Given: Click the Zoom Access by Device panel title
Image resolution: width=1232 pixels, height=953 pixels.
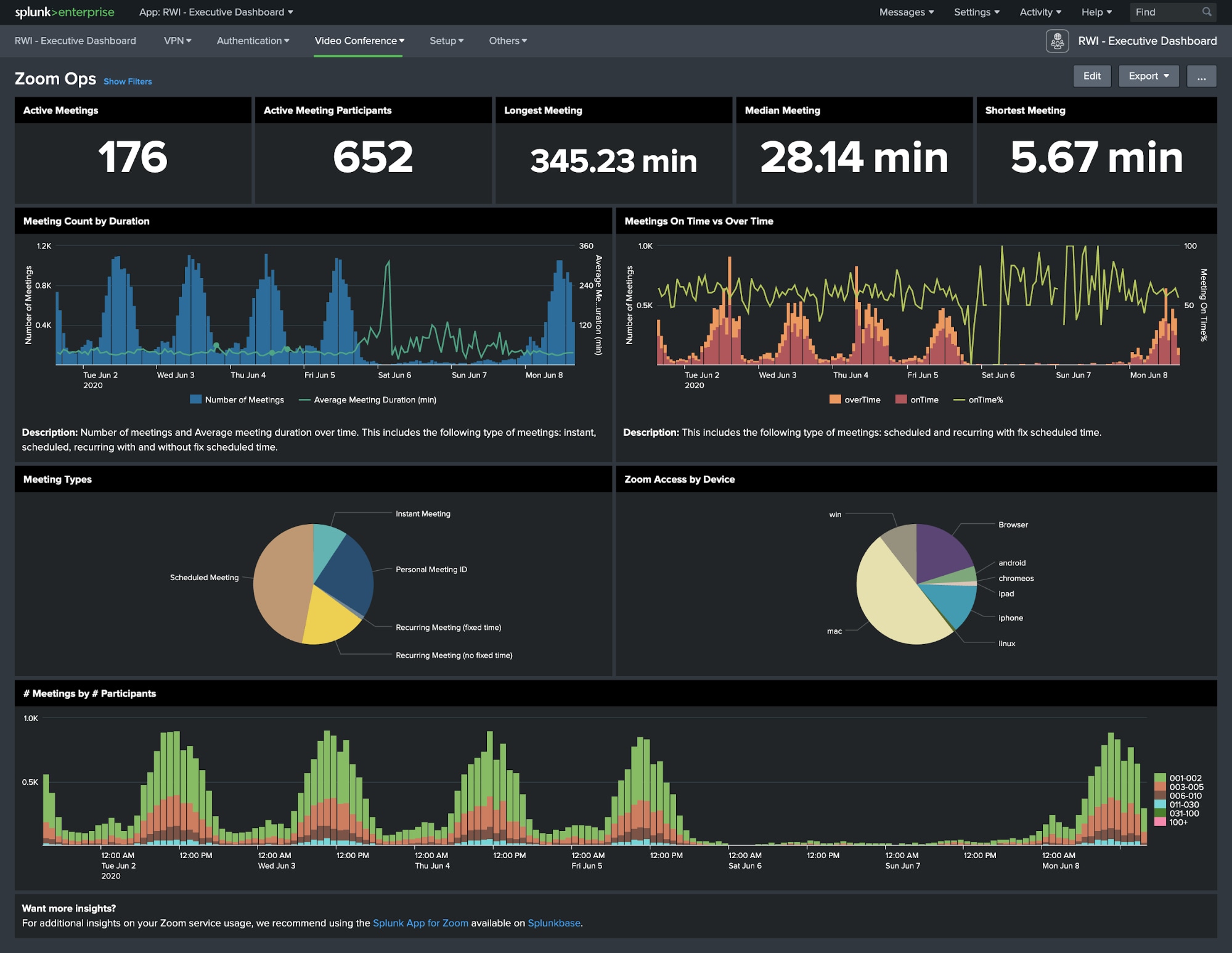Looking at the screenshot, I should coord(679,479).
